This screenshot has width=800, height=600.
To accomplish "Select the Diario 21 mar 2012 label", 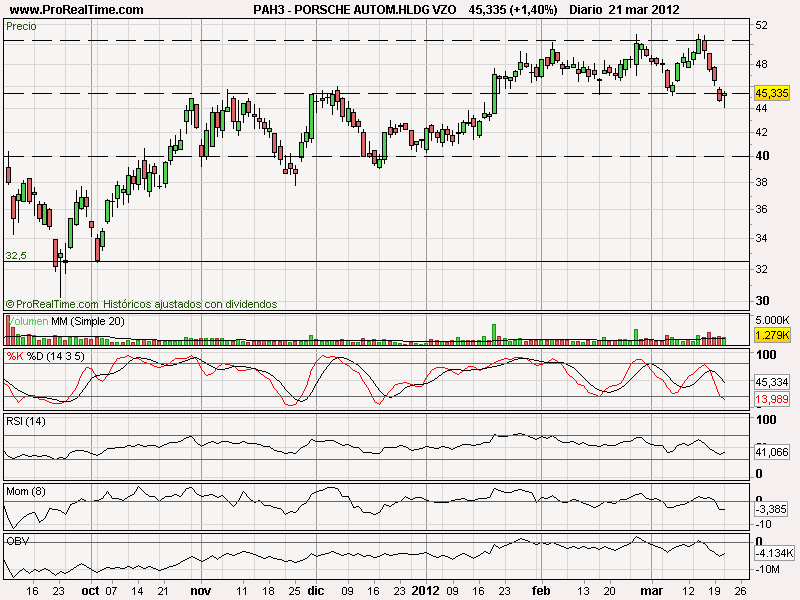I will pyautogui.click(x=624, y=9).
